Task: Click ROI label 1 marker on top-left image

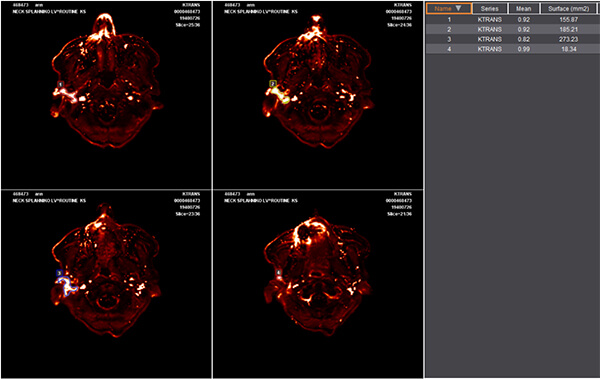Action: pyautogui.click(x=60, y=84)
